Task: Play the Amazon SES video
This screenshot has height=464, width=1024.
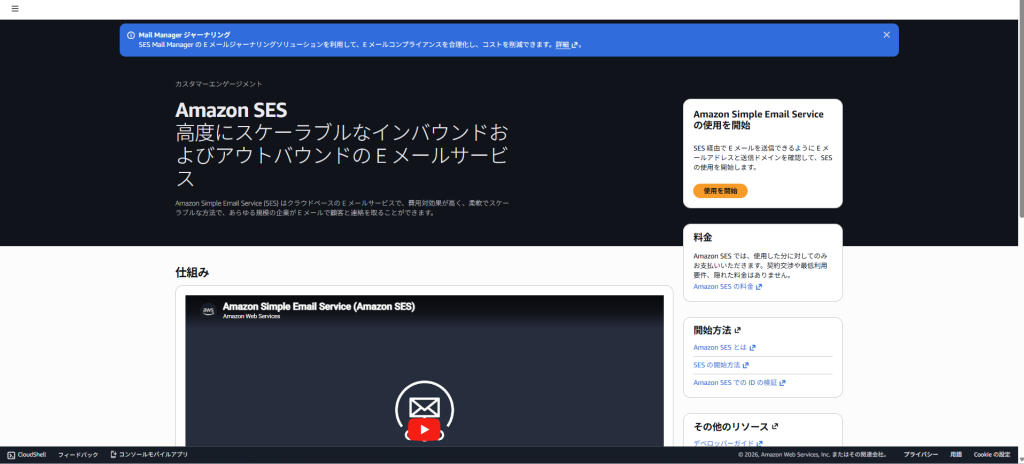Action: (424, 430)
